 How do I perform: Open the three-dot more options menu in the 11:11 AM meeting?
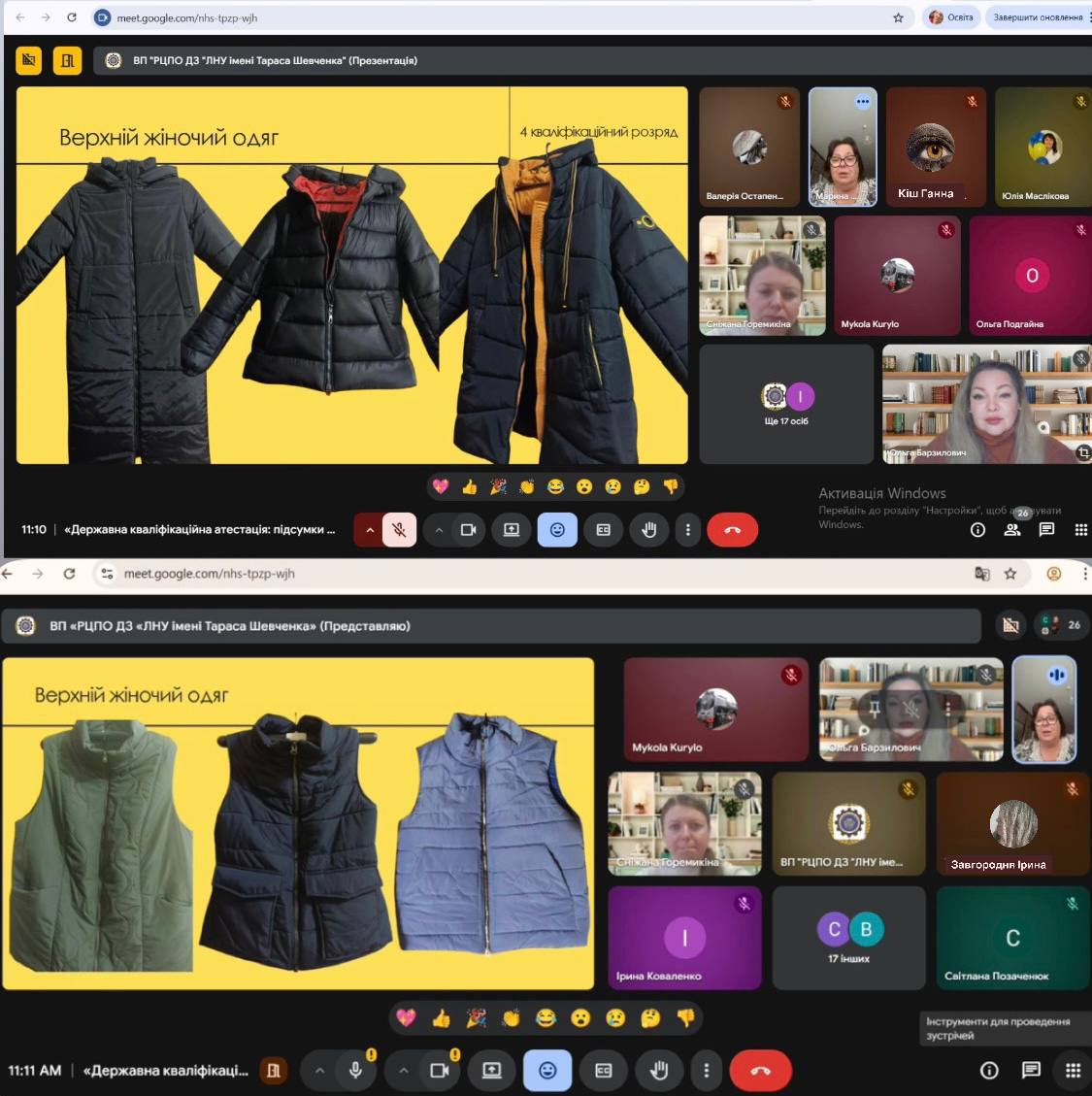click(x=707, y=1070)
